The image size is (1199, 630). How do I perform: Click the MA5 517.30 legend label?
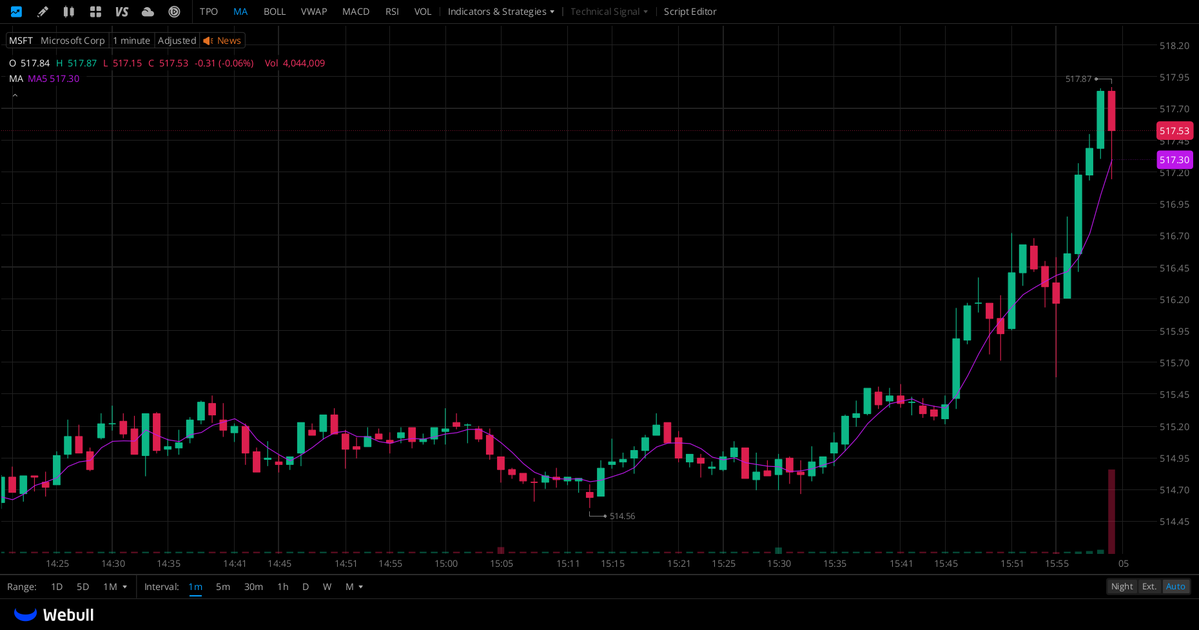coord(54,79)
